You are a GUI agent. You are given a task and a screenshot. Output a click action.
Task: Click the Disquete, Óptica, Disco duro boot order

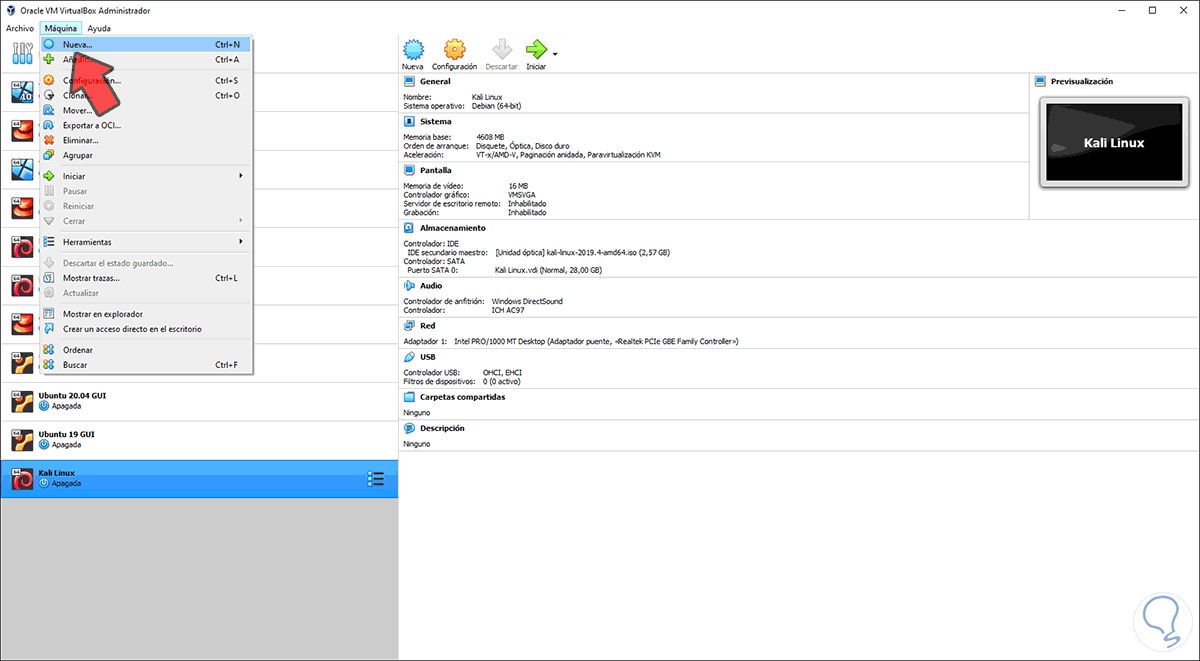[521, 146]
